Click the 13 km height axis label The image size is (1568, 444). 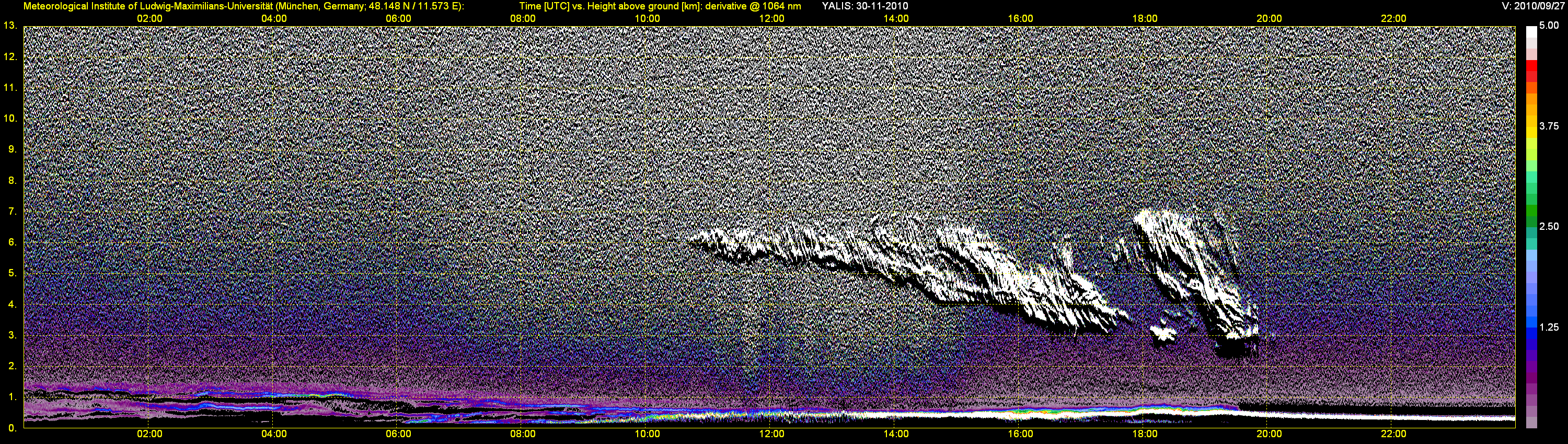point(10,26)
